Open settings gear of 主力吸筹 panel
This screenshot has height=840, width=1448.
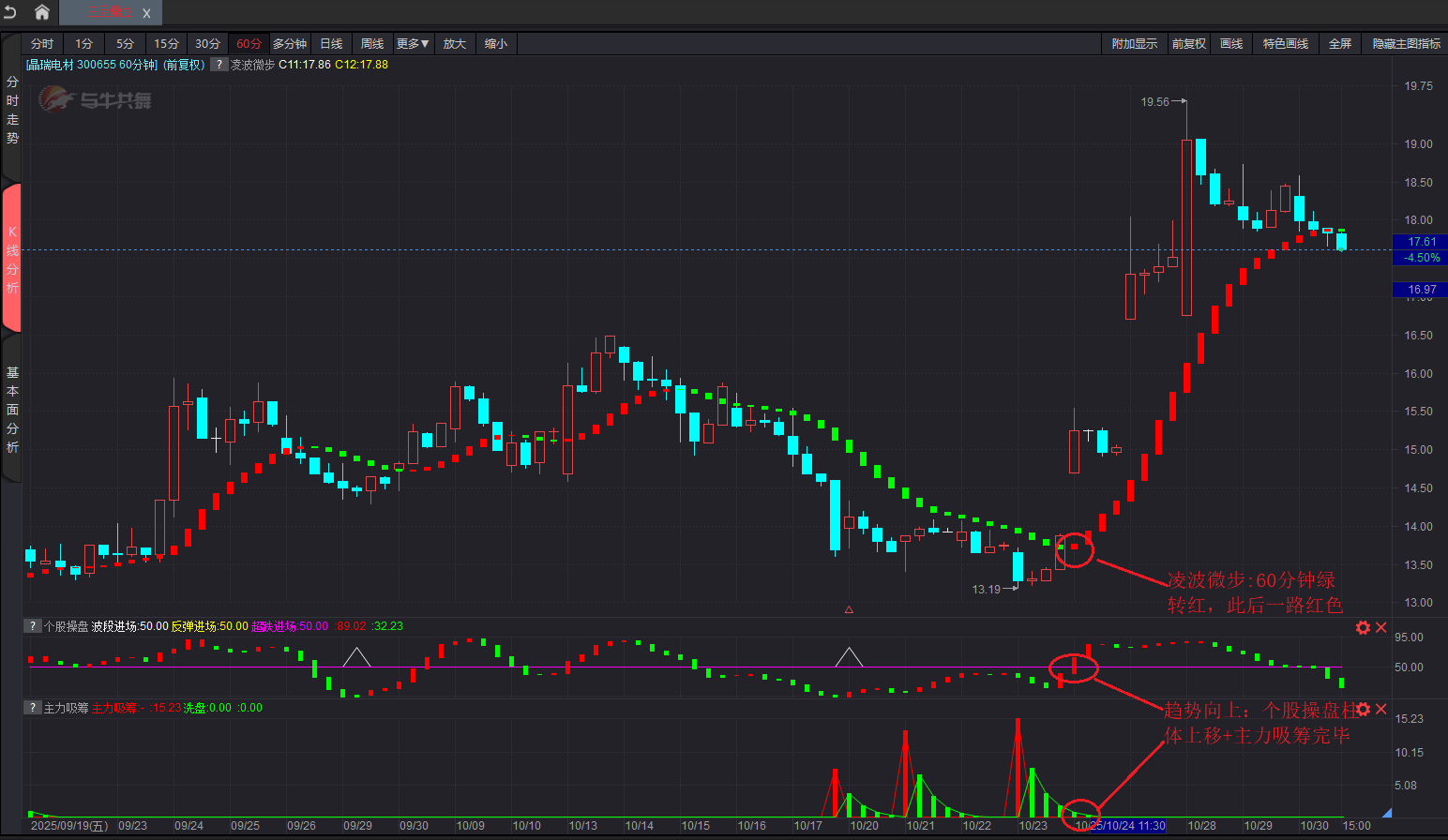pos(1363,709)
